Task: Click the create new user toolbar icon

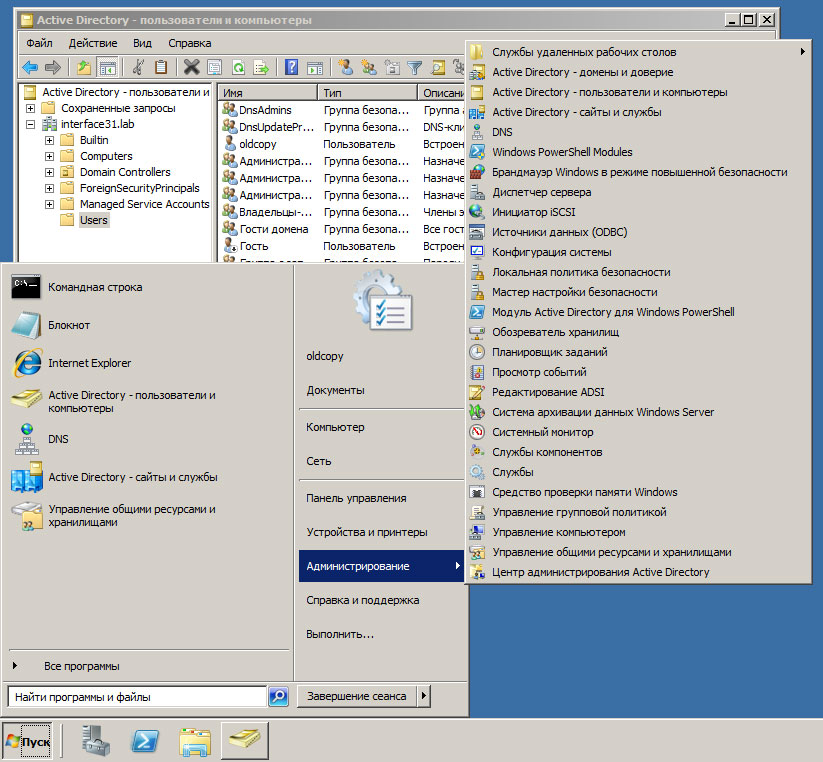Action: 345,68
